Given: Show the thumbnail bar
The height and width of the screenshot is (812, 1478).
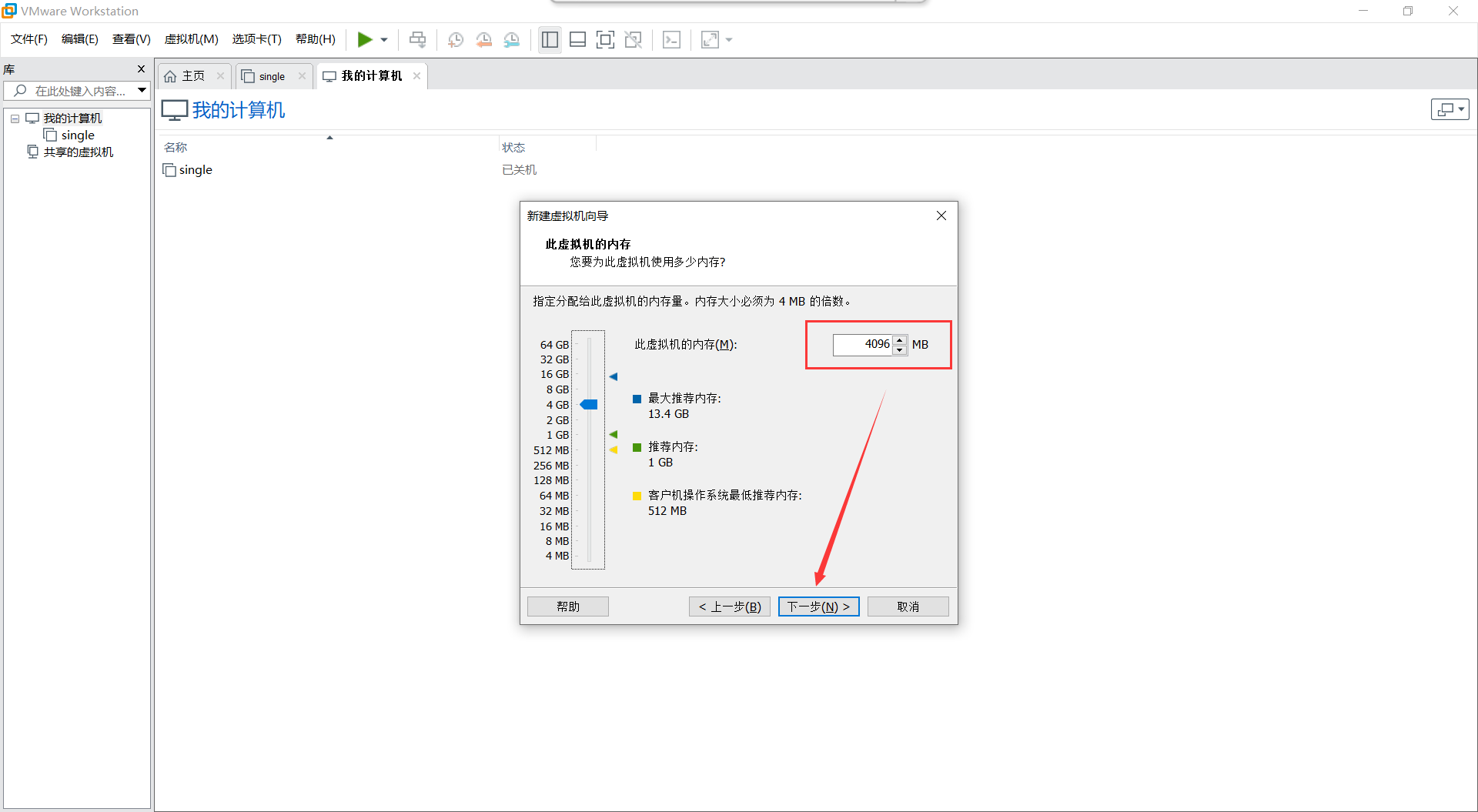Looking at the screenshot, I should (577, 39).
